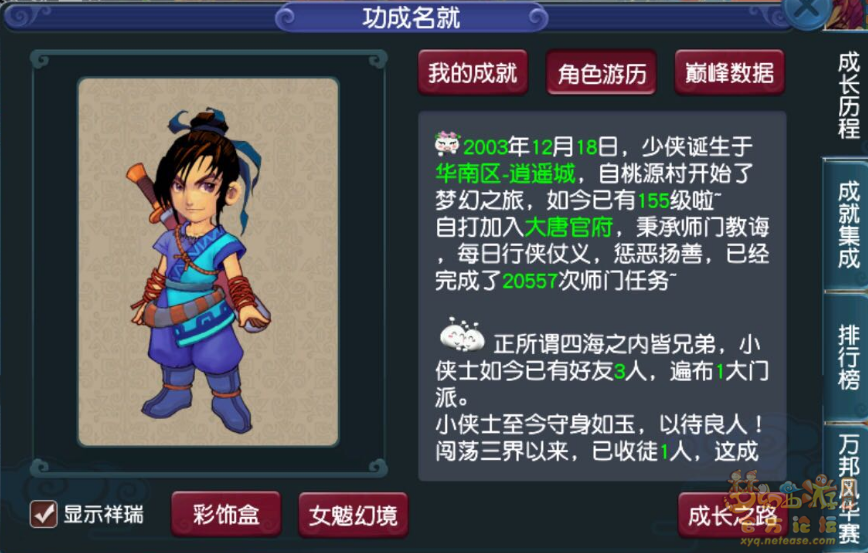Open the 排行榜 side tab
Image resolution: width=868 pixels, height=553 pixels.
click(x=848, y=357)
